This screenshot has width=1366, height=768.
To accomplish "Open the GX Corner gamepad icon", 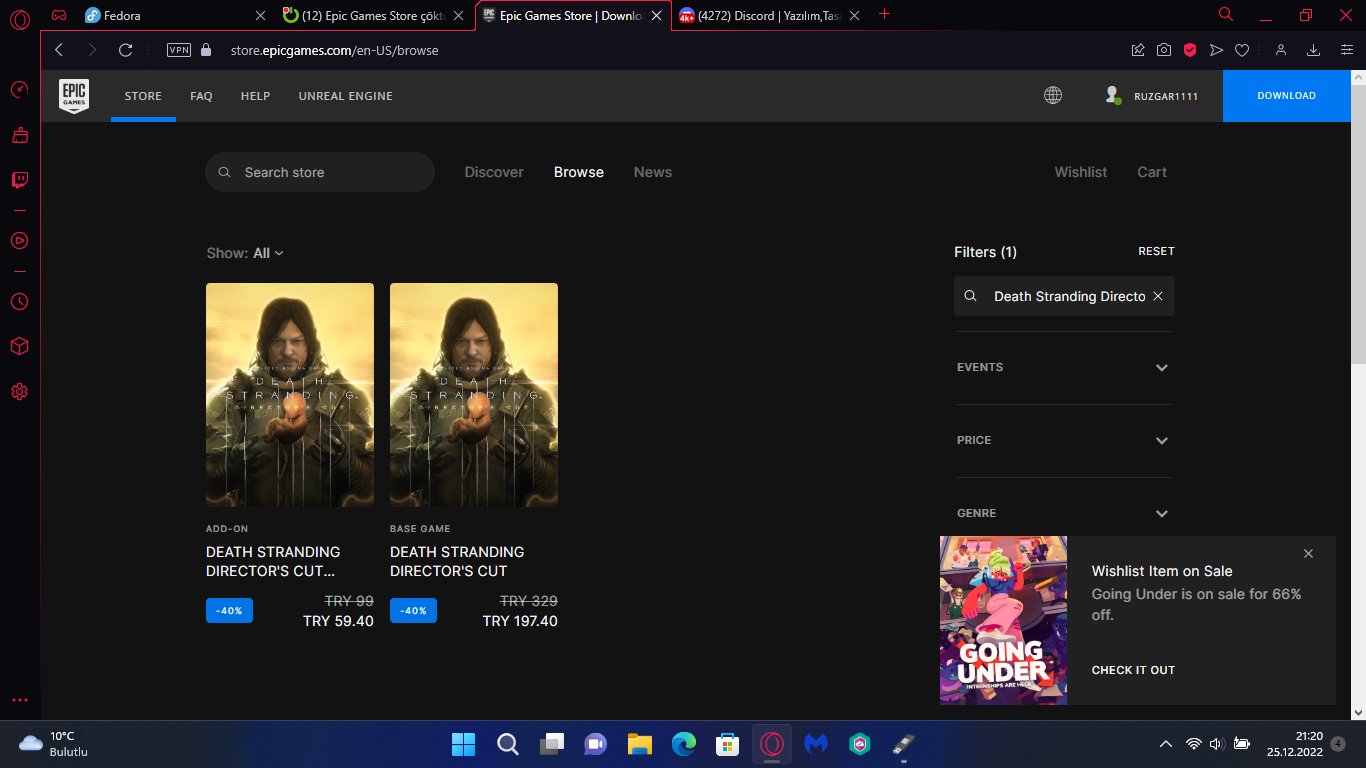I will [x=59, y=15].
